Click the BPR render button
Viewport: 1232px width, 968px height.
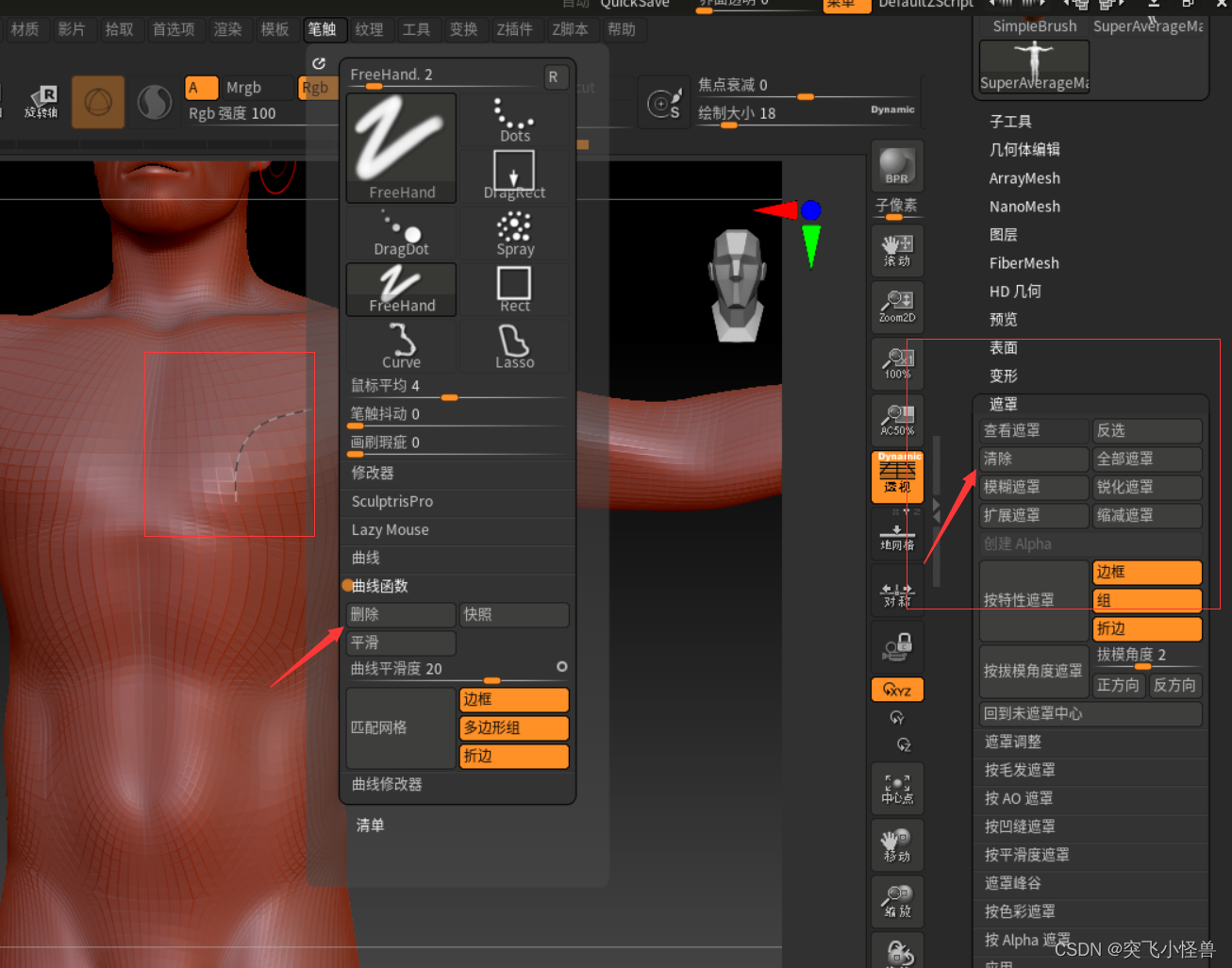896,166
